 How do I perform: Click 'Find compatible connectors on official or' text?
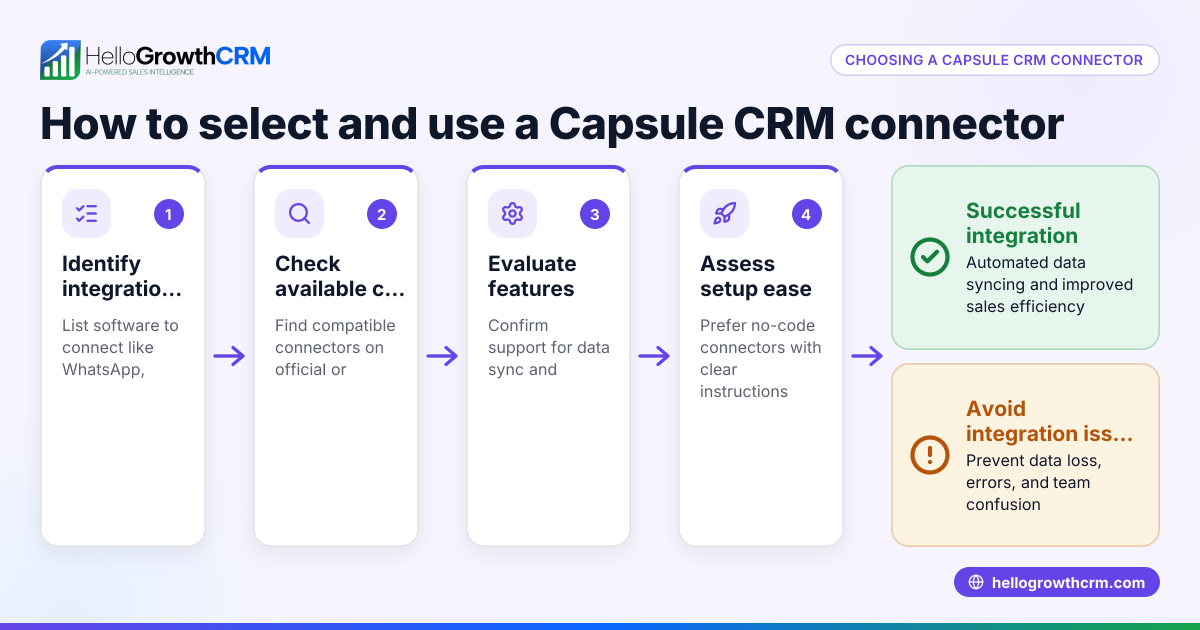335,347
